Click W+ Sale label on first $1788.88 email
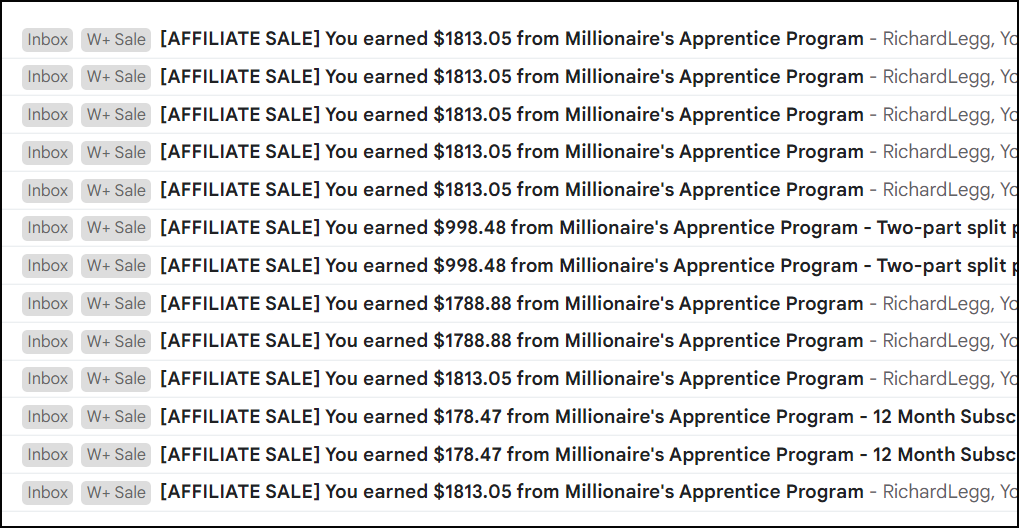This screenshot has width=1019, height=528. [116, 304]
